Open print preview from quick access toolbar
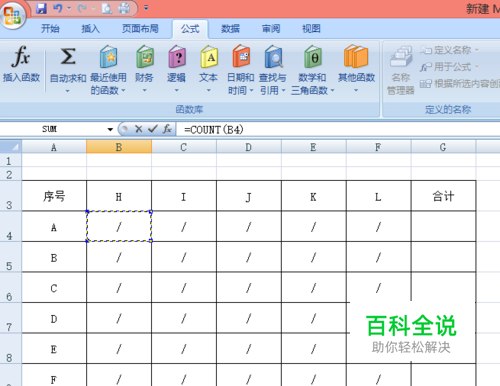 tap(107, 8)
